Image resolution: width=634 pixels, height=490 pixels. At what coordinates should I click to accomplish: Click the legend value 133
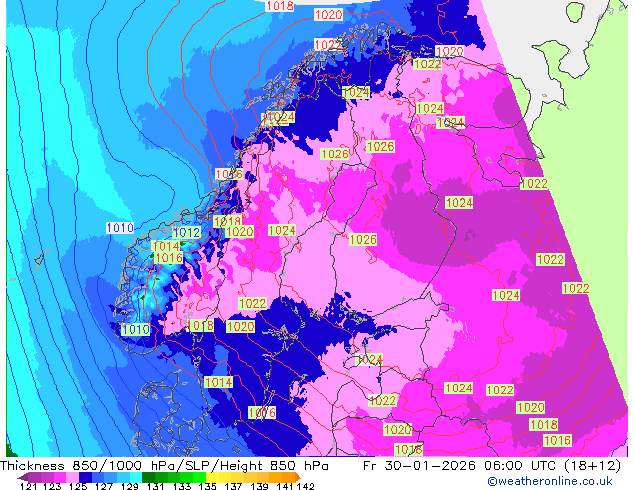click(182, 486)
